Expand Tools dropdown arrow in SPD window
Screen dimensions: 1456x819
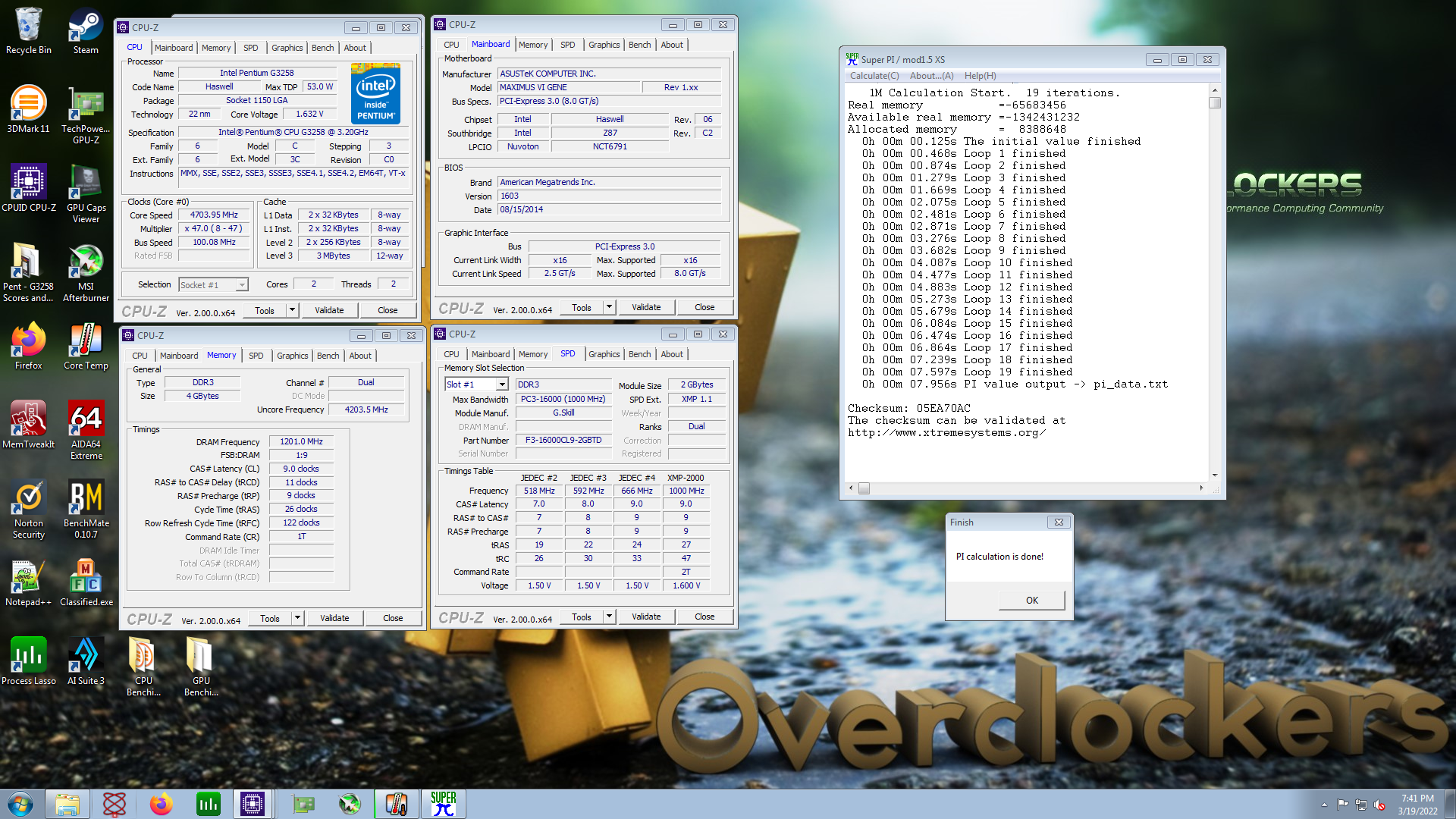pos(609,617)
